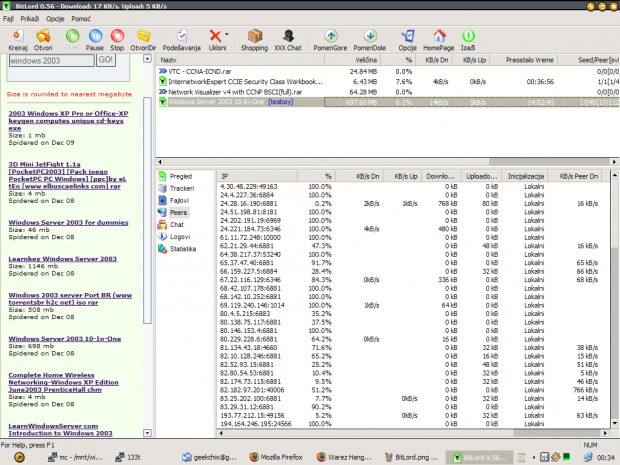Sort torrents by Naziv column header
This screenshot has height=465, width=620.
coord(240,60)
